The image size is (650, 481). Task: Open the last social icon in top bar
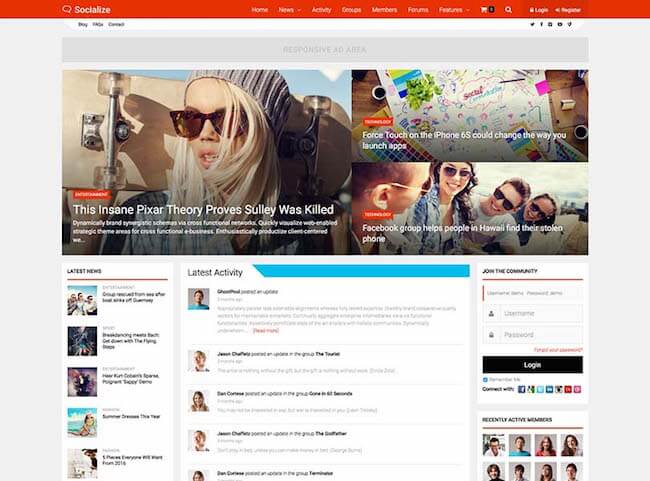coord(570,24)
